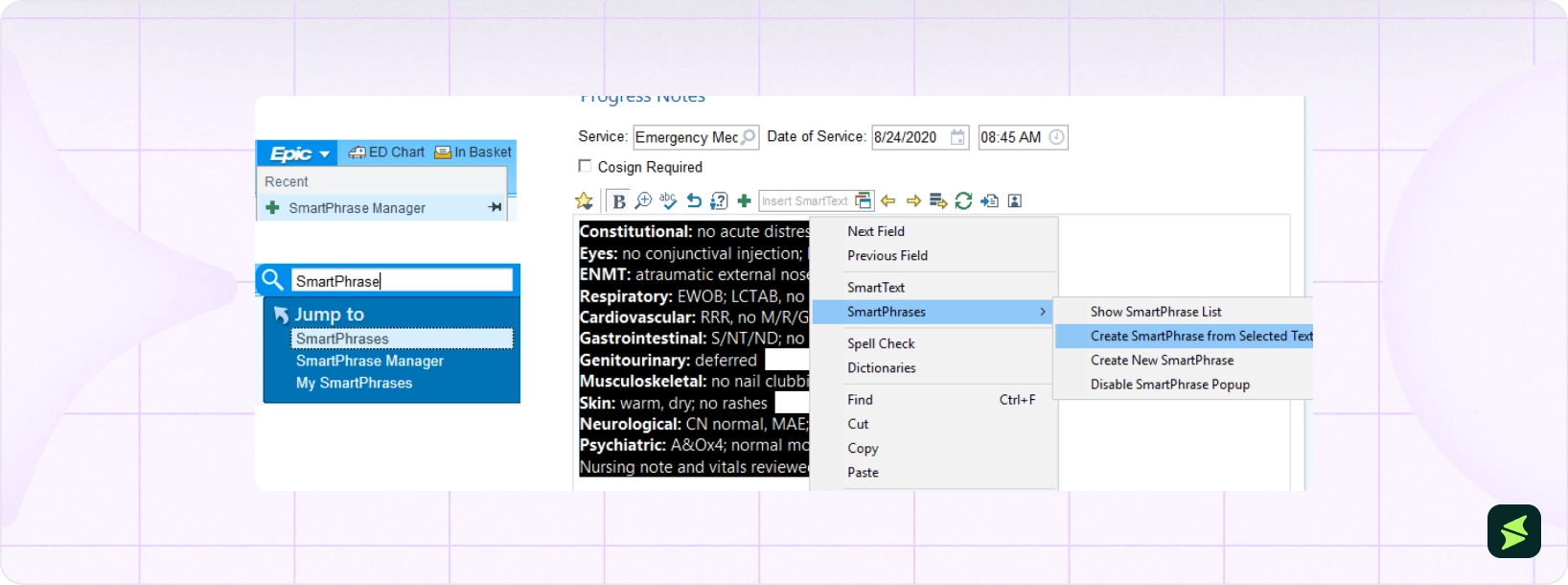Image resolution: width=1568 pixels, height=585 pixels.
Task: Toggle bold formatting
Action: point(618,200)
